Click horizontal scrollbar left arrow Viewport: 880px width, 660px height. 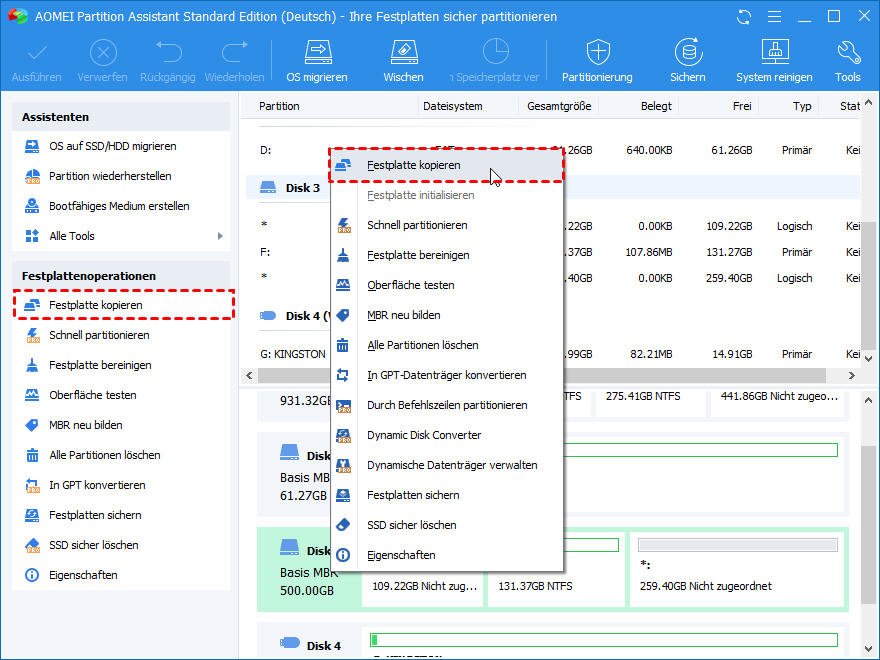click(249, 375)
